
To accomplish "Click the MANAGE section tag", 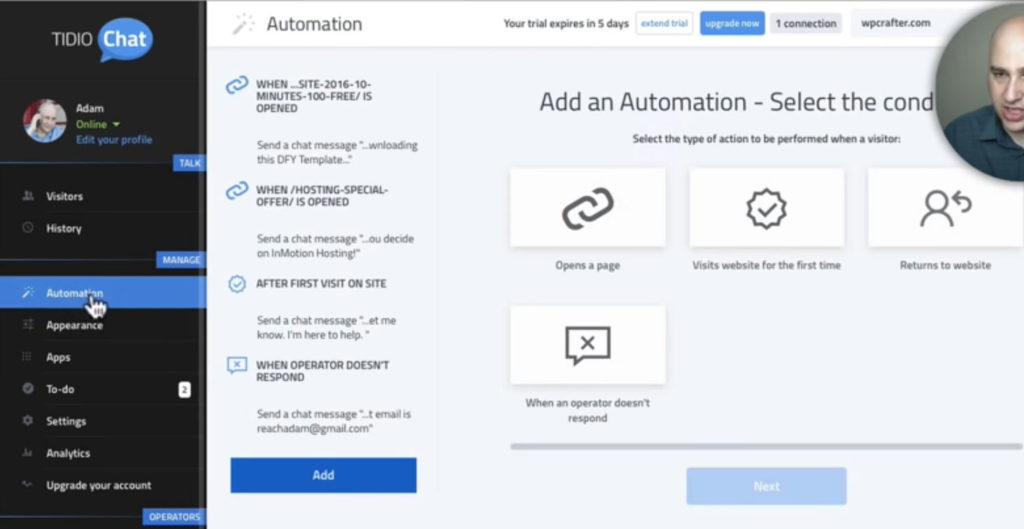I will 181,260.
